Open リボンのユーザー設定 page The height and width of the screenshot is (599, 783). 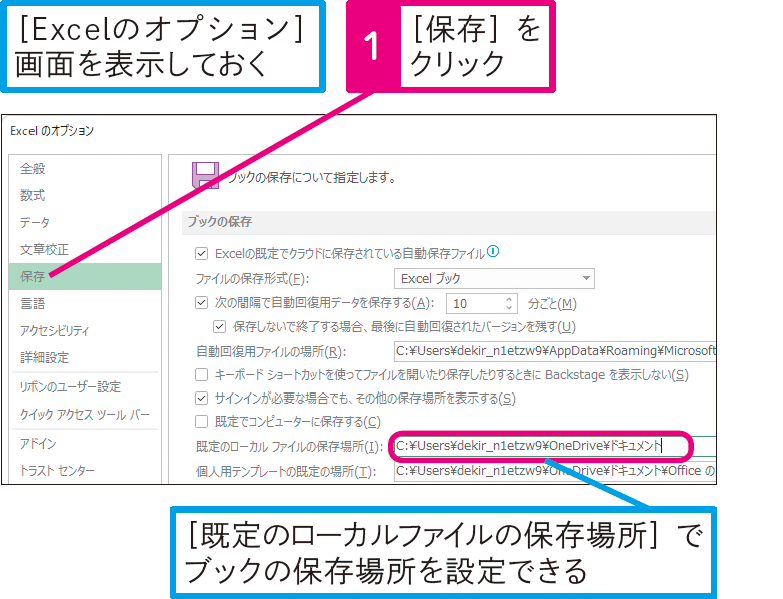[x=70, y=386]
